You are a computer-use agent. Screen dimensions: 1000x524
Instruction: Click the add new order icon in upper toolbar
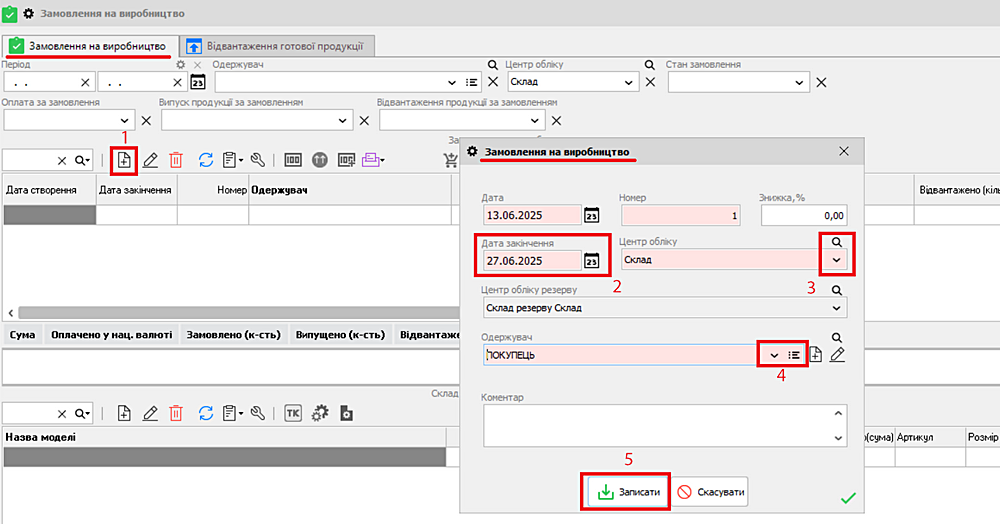pyautogui.click(x=124, y=159)
